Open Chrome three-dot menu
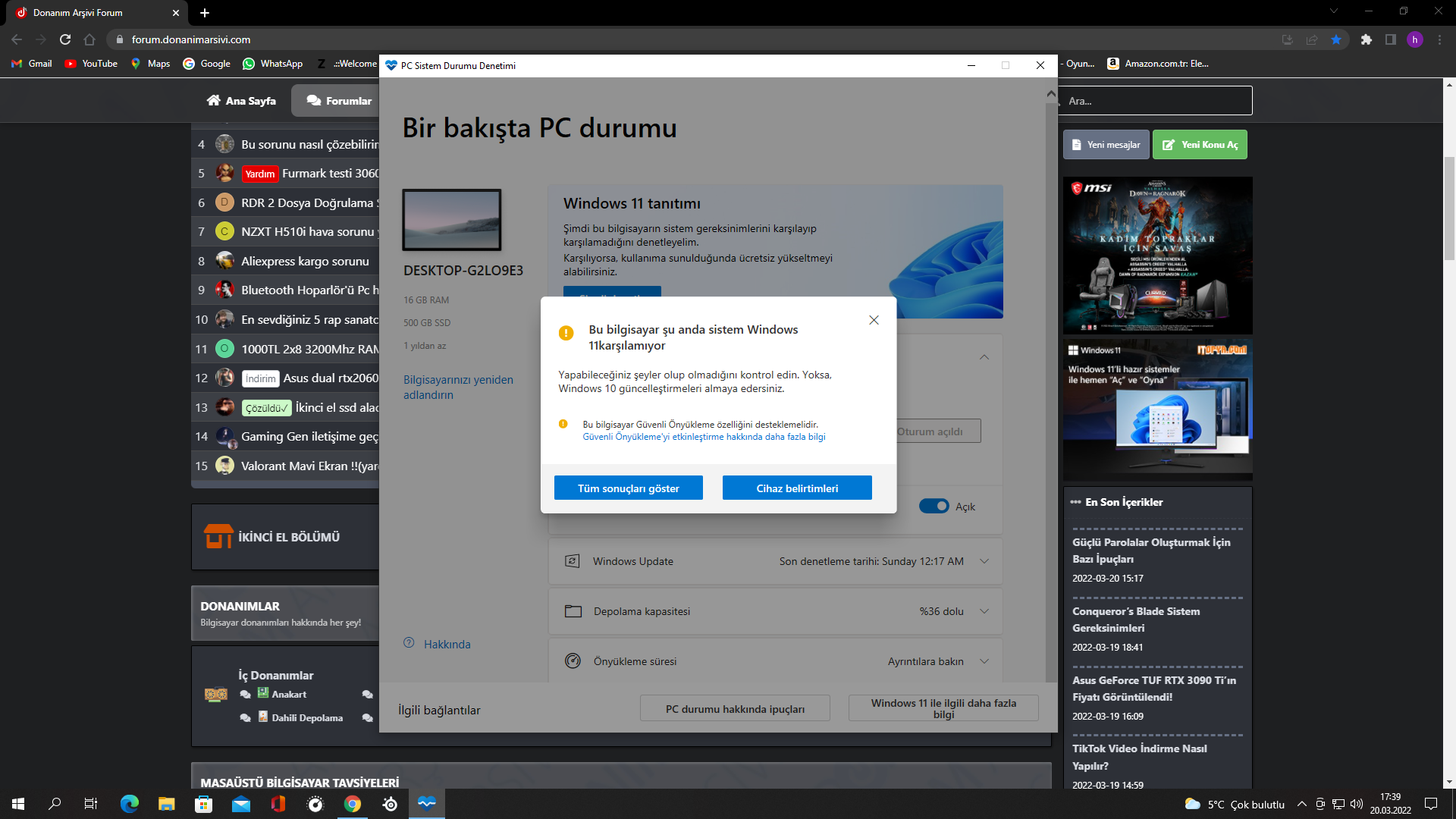Screen dimensions: 1456x819 pos(1439,39)
